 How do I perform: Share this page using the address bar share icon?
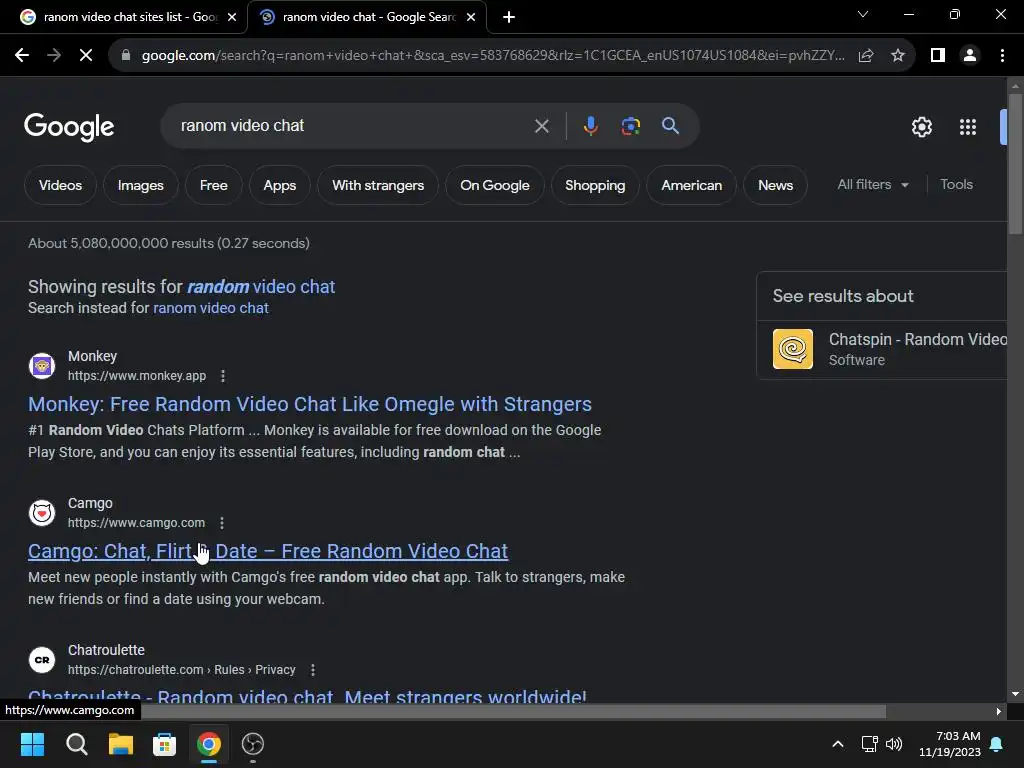(866, 56)
